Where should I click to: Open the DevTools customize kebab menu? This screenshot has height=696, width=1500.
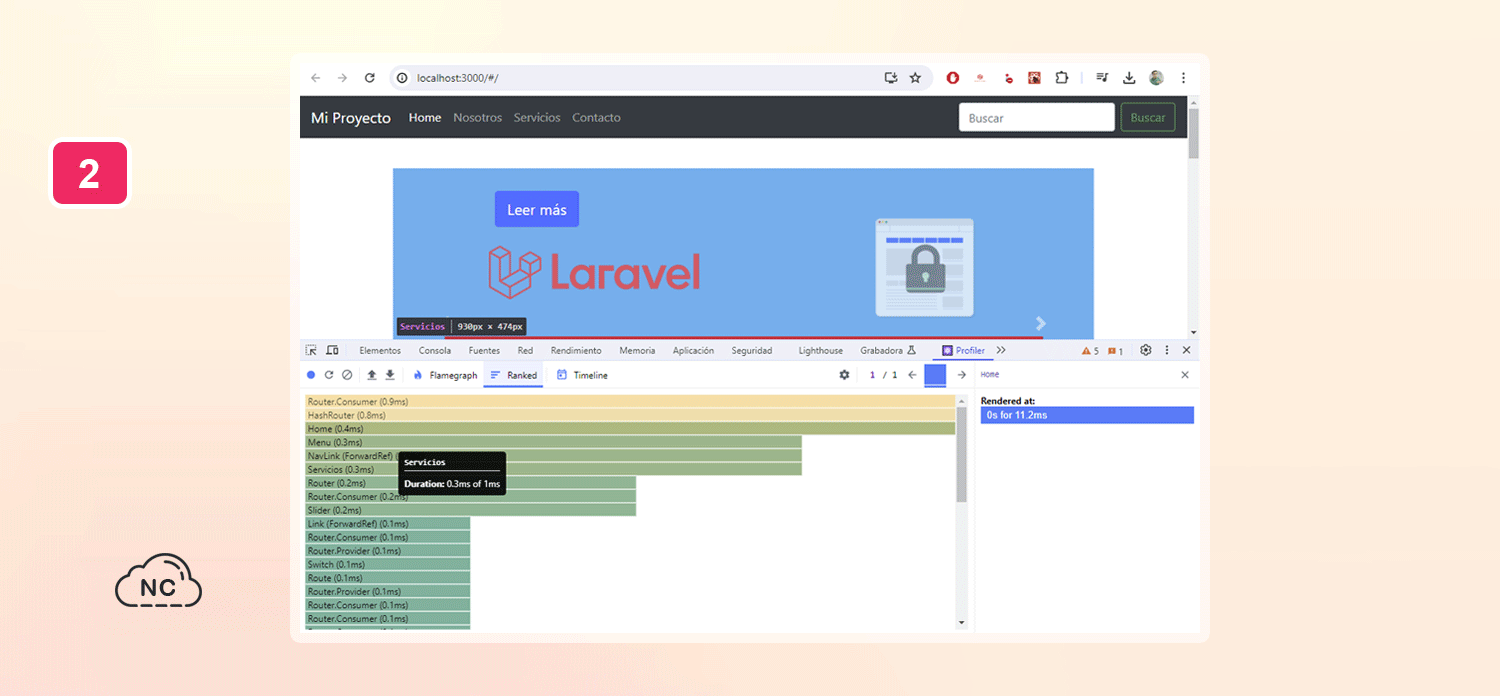[x=1166, y=351]
